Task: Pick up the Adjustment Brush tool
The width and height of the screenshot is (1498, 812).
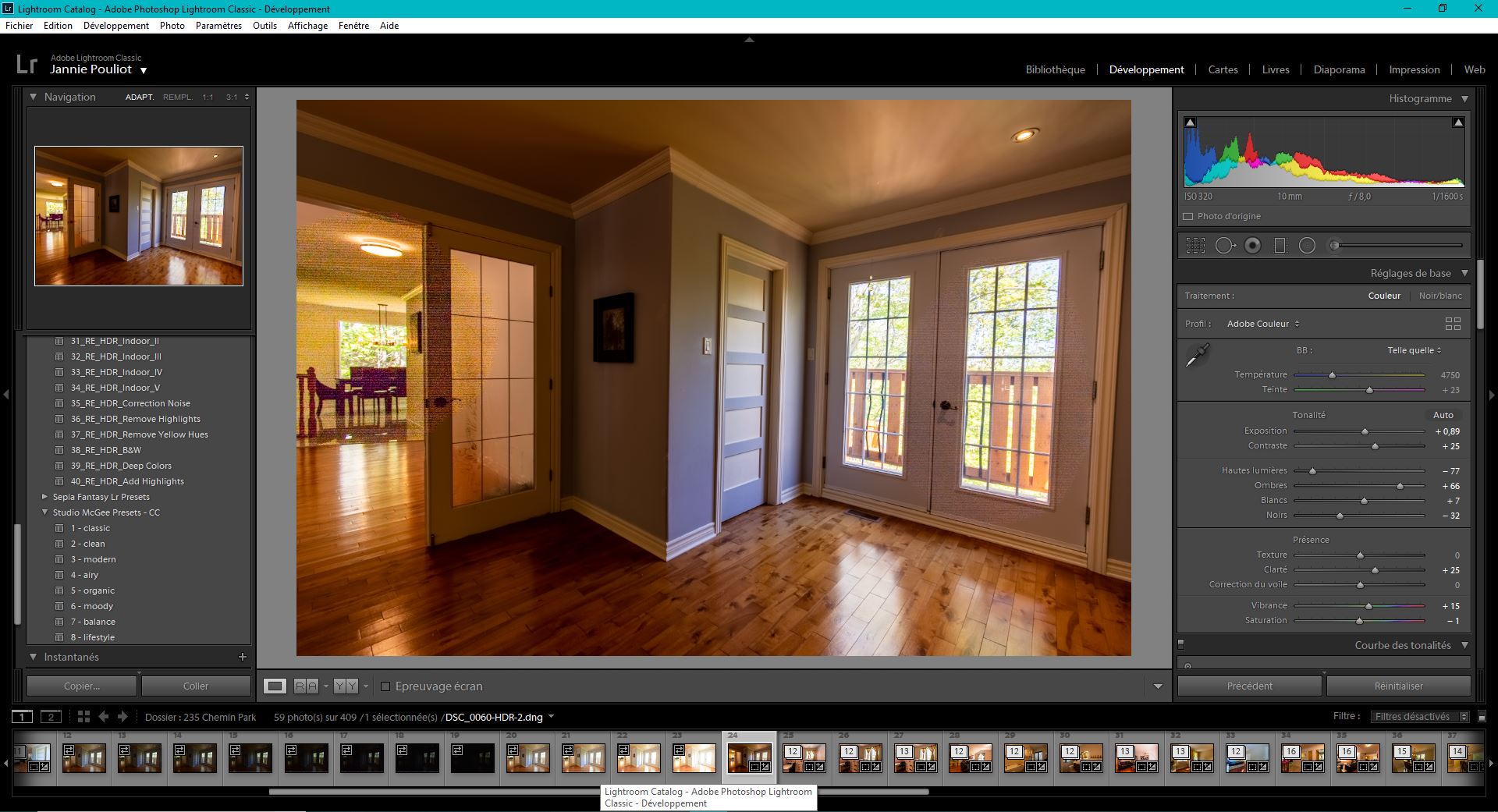Action: point(1333,245)
